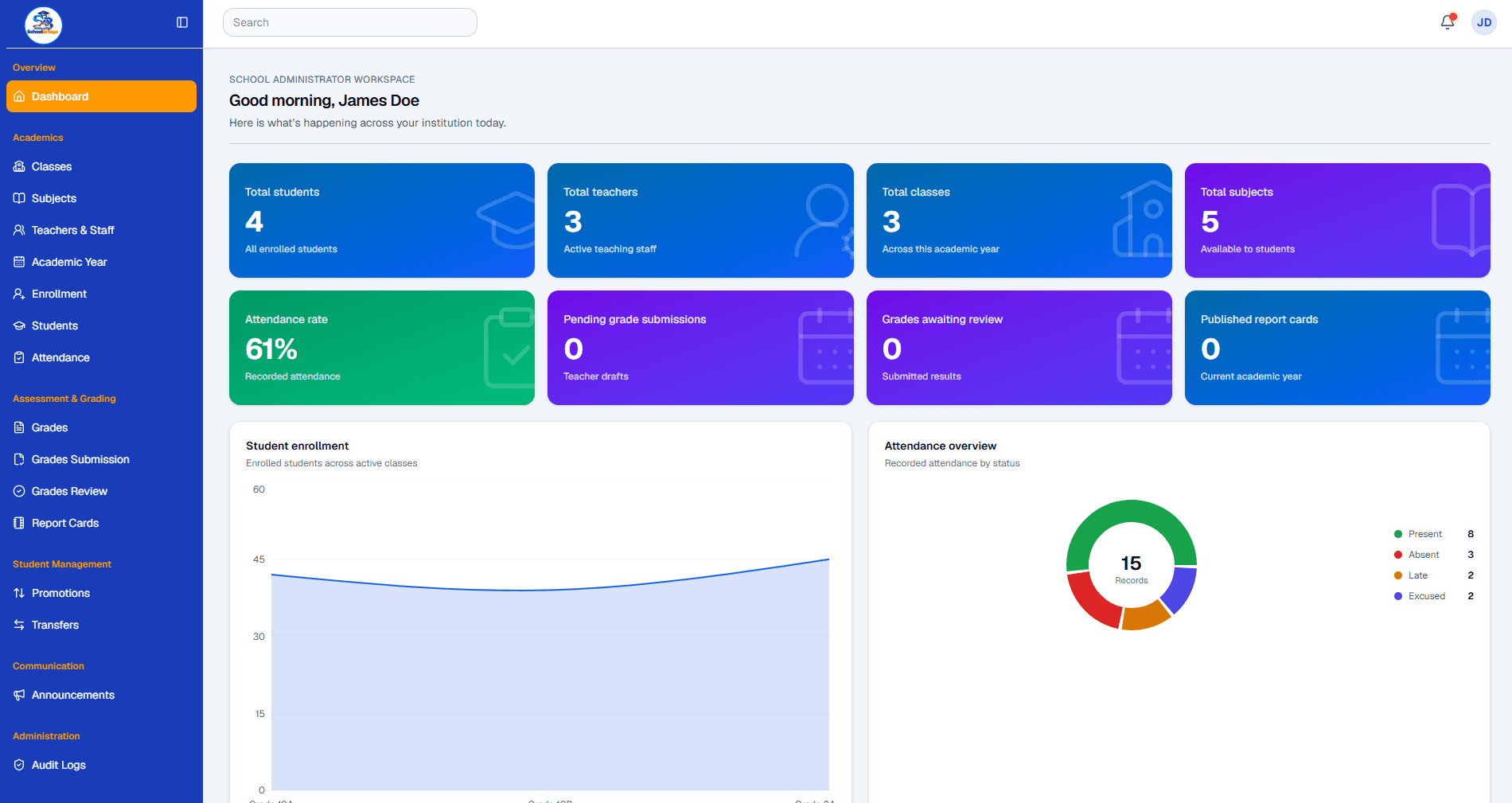
Task: Click the orange Late legend dot
Action: 1398,575
